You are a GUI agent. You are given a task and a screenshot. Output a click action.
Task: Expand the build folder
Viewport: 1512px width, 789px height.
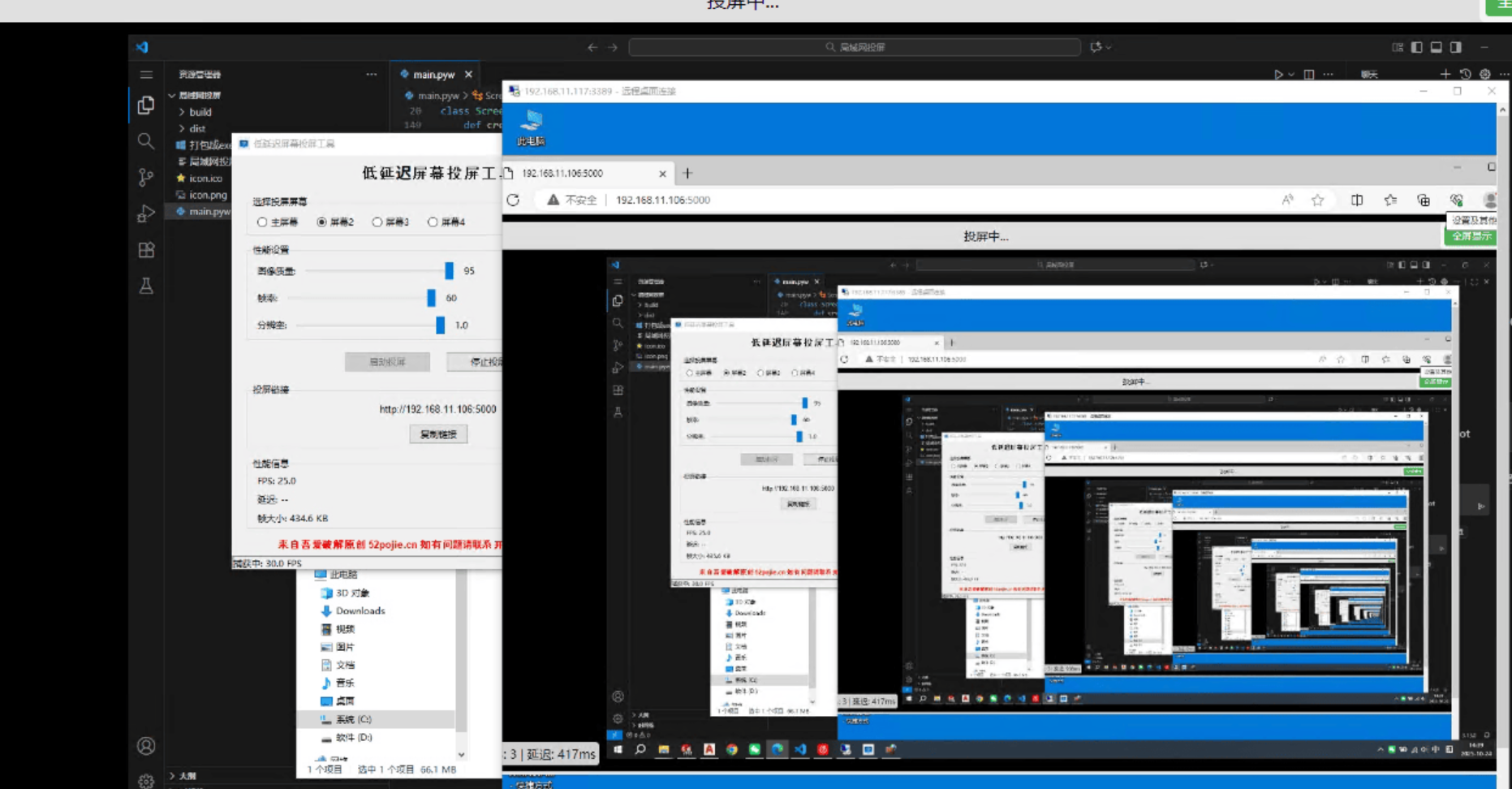[200, 112]
